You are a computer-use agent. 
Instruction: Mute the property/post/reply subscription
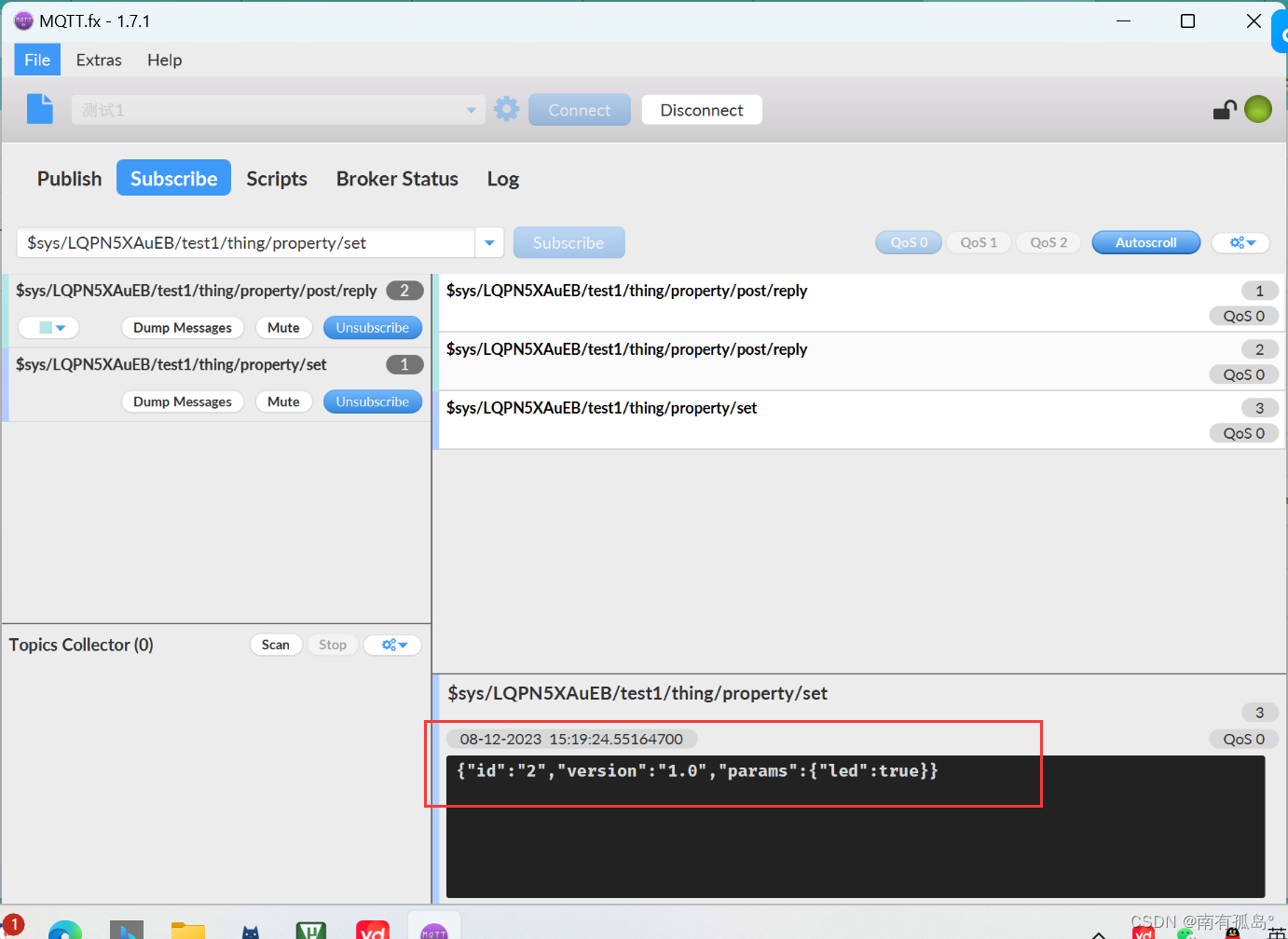click(283, 328)
